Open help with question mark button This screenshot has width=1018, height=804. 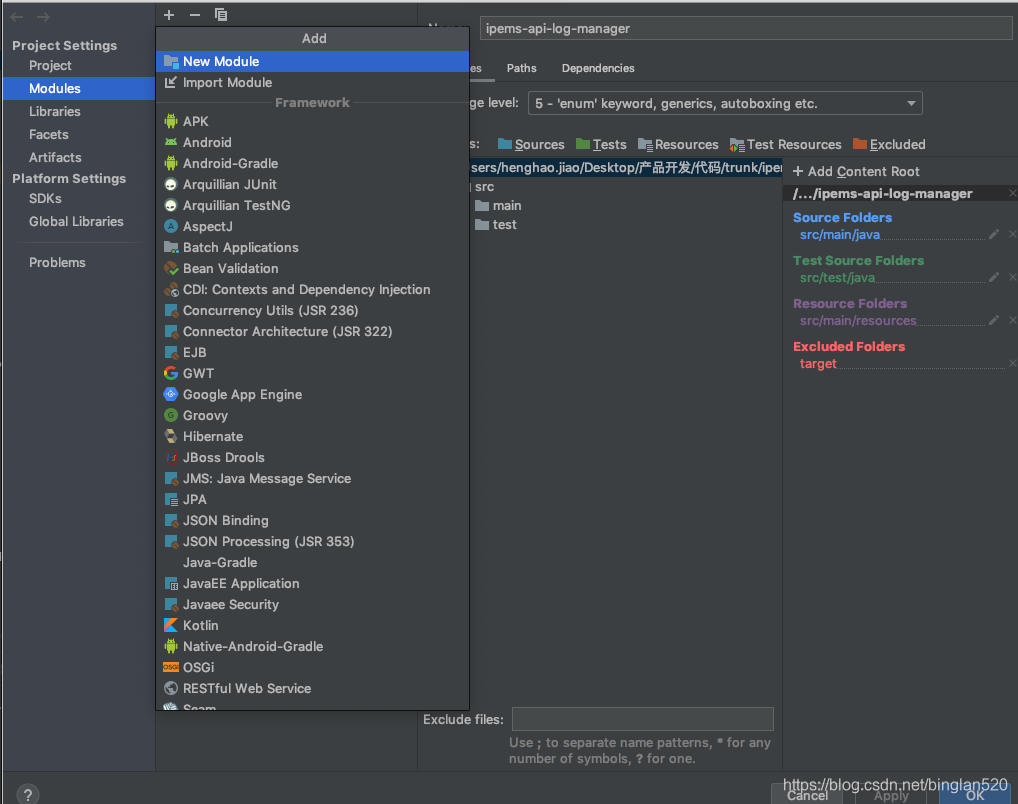pos(27,794)
